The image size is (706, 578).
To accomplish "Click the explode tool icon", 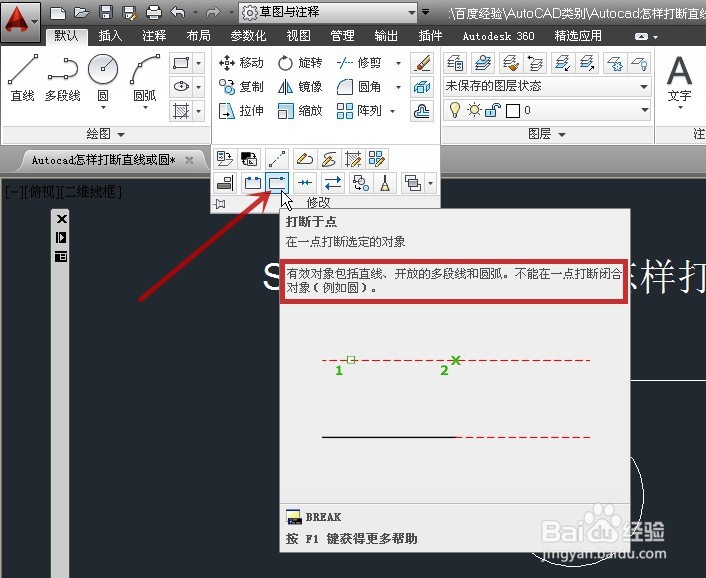I will (x=422, y=87).
